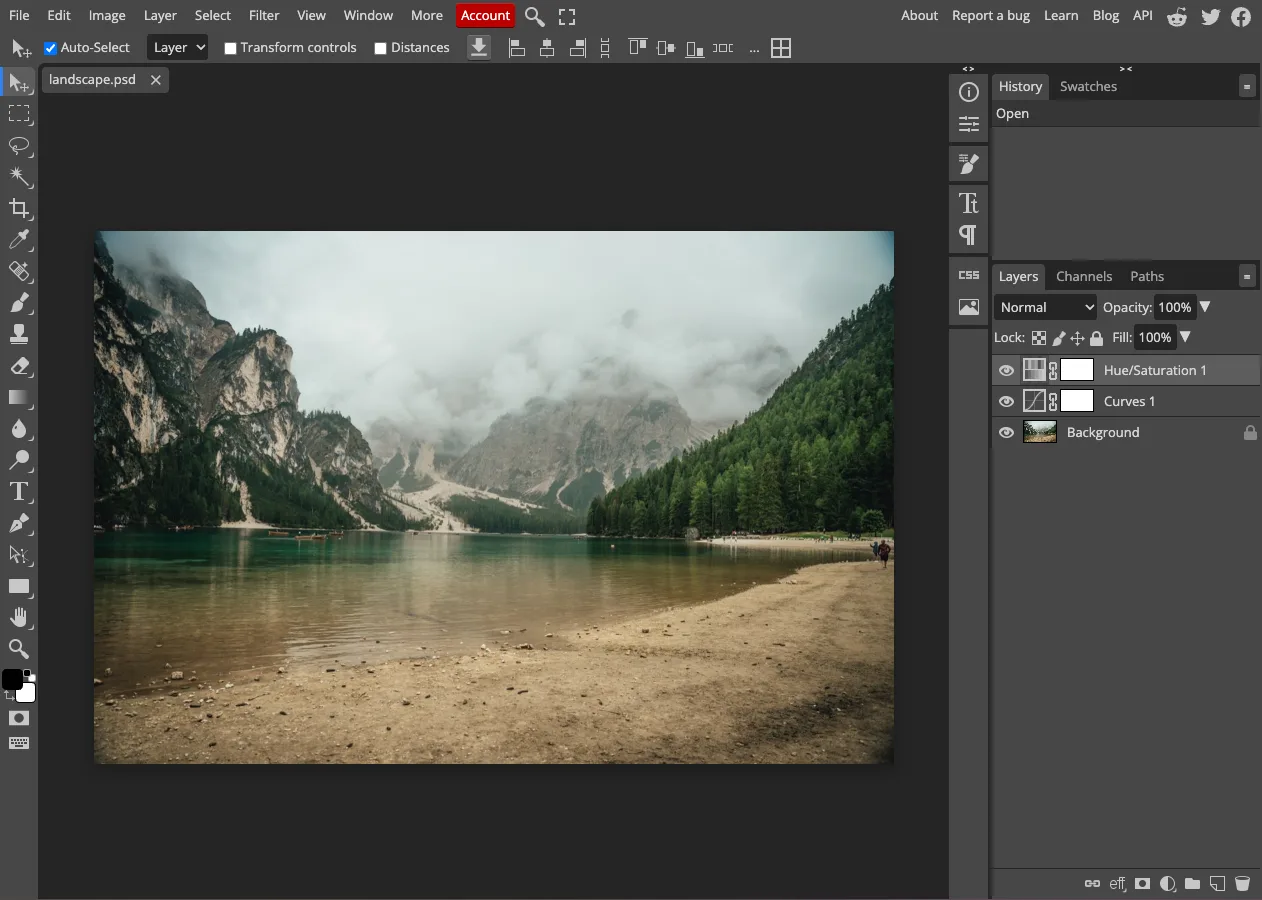
Task: Select the Blur tool
Action: [19, 429]
